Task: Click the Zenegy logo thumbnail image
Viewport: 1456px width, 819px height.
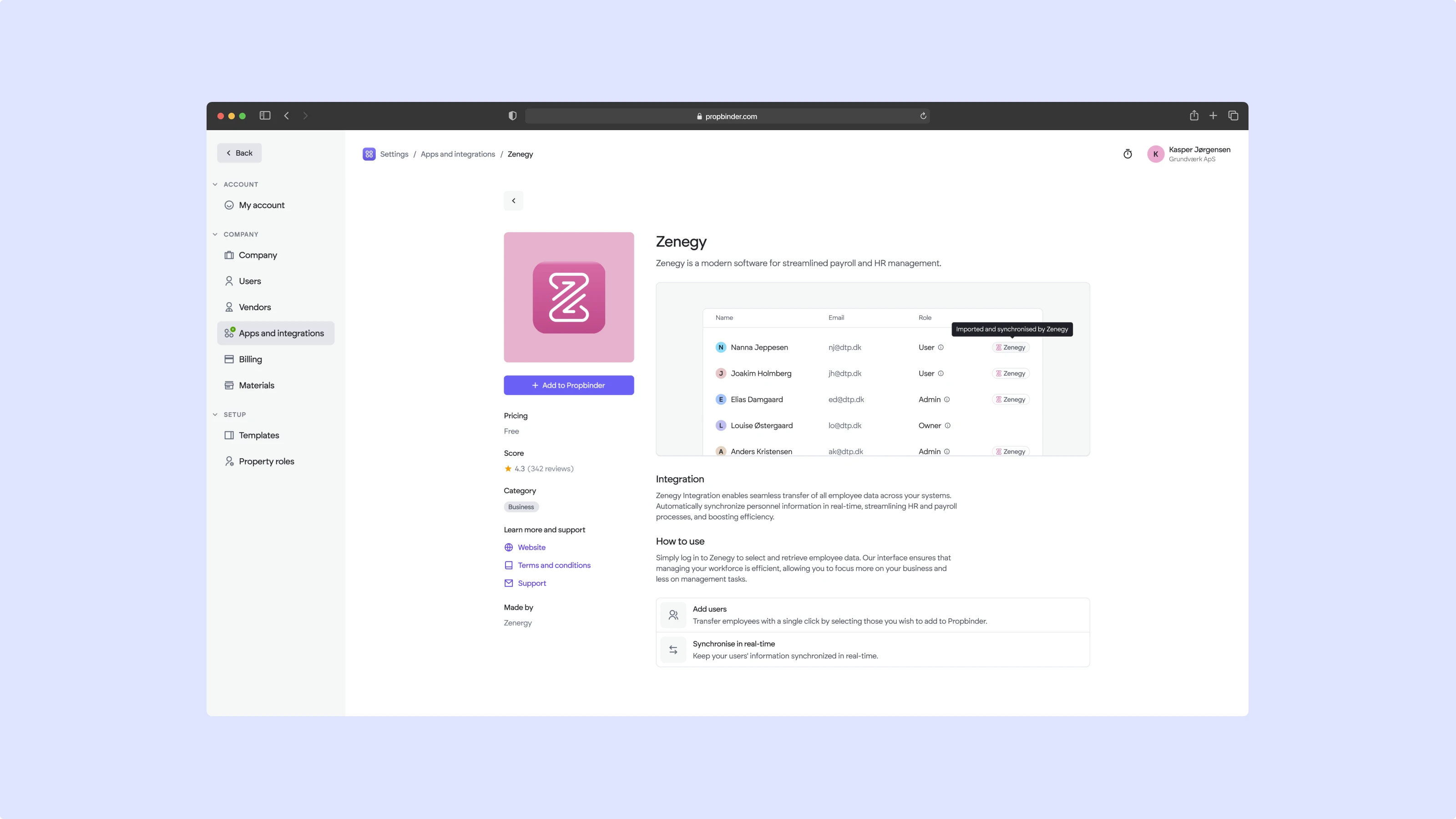Action: pyautogui.click(x=569, y=297)
